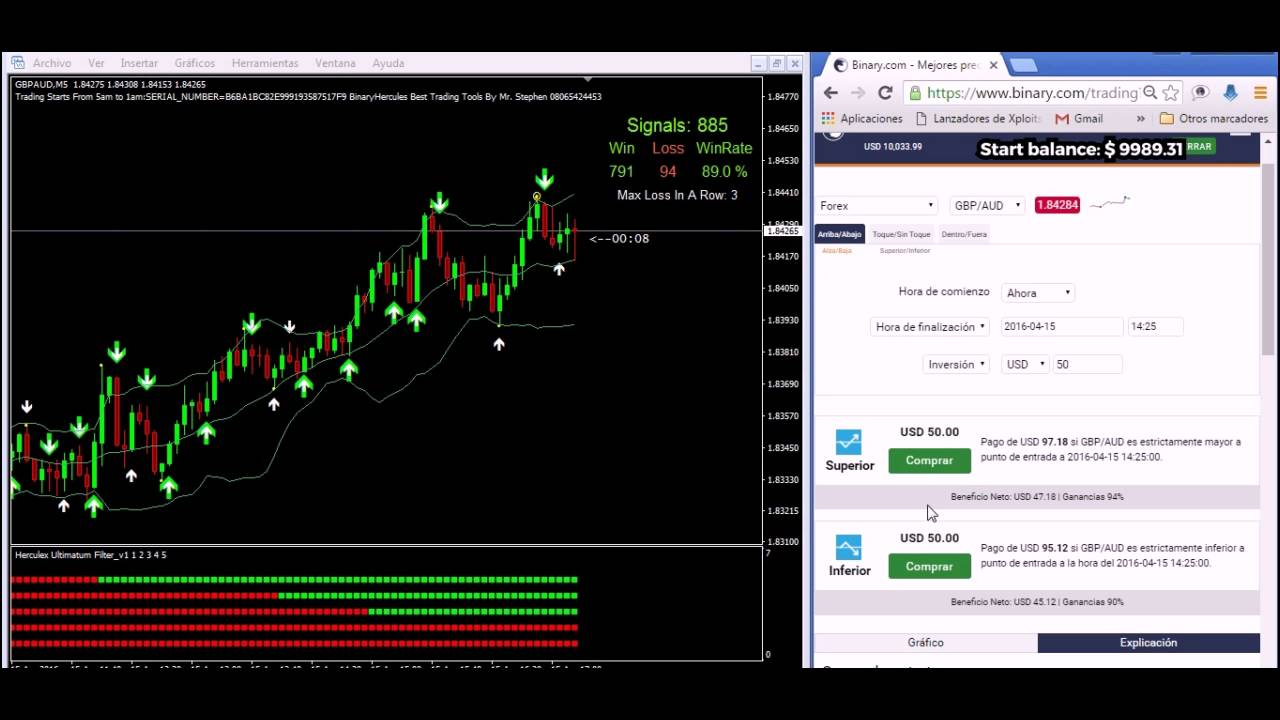
Task: Open a new Chrome tab
Action: pyautogui.click(x=1023, y=65)
